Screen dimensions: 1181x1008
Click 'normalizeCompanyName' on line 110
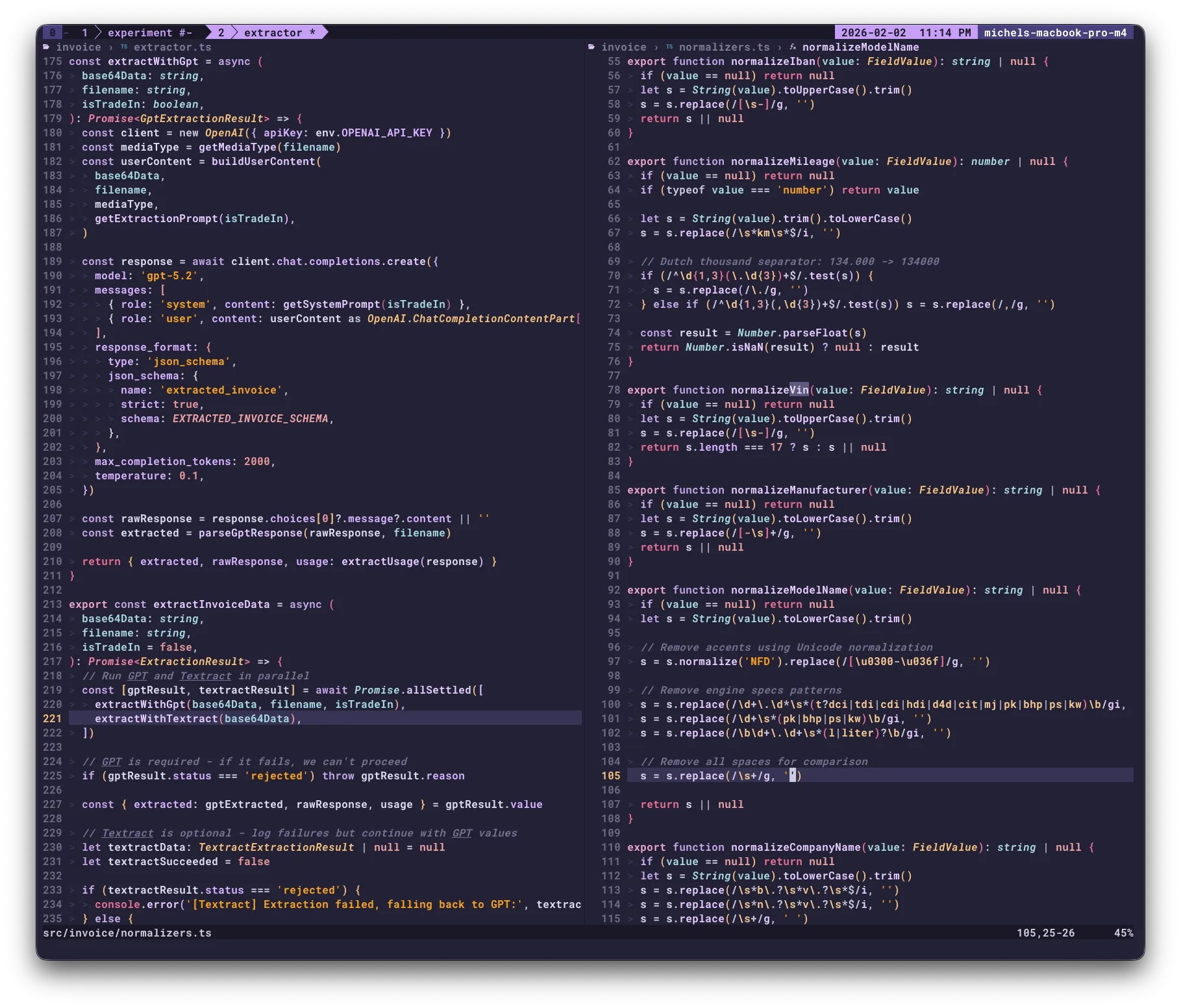[796, 847]
